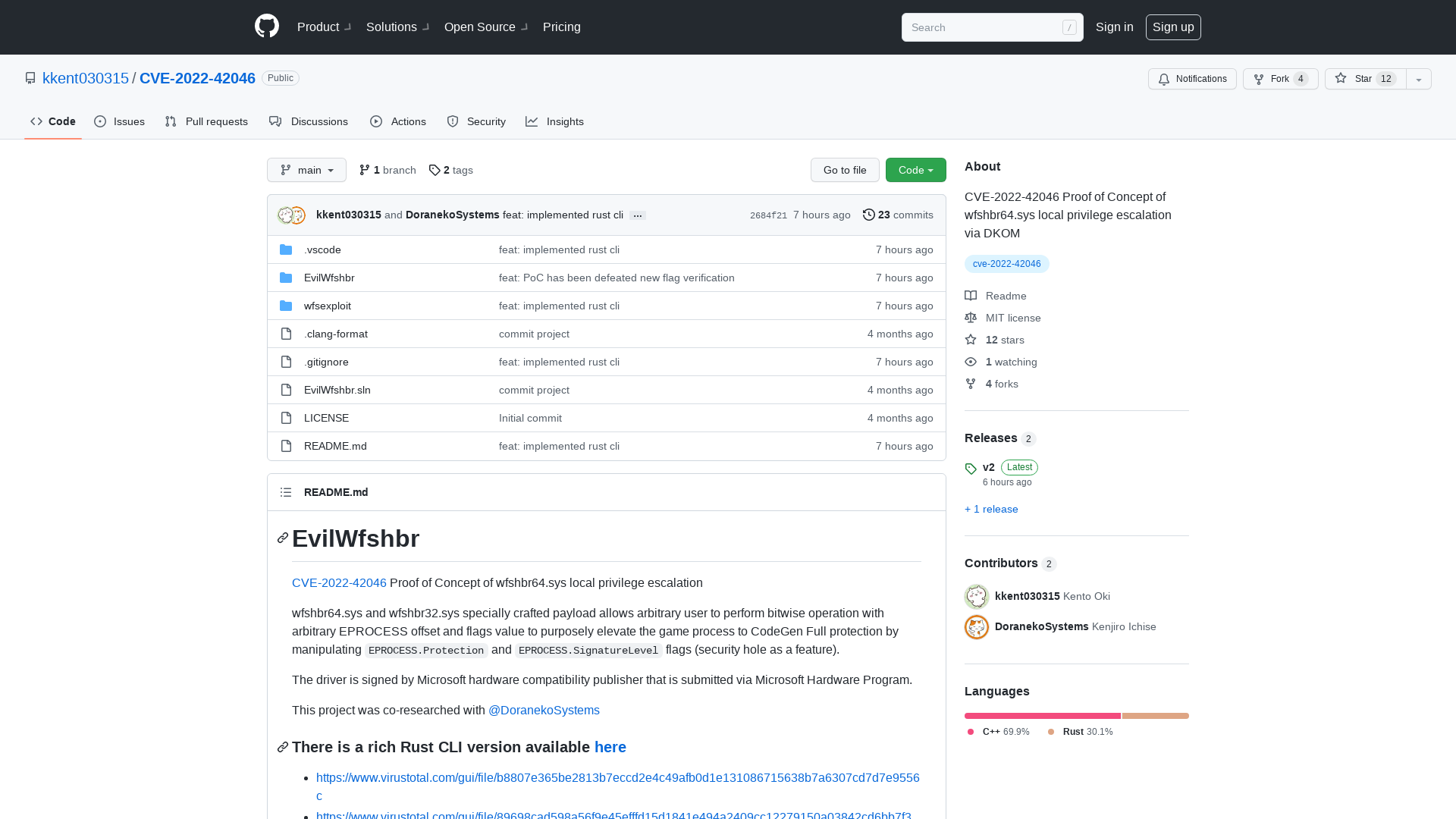1456x819 pixels.
Task: Click the LICENSE file icon
Action: (x=286, y=418)
